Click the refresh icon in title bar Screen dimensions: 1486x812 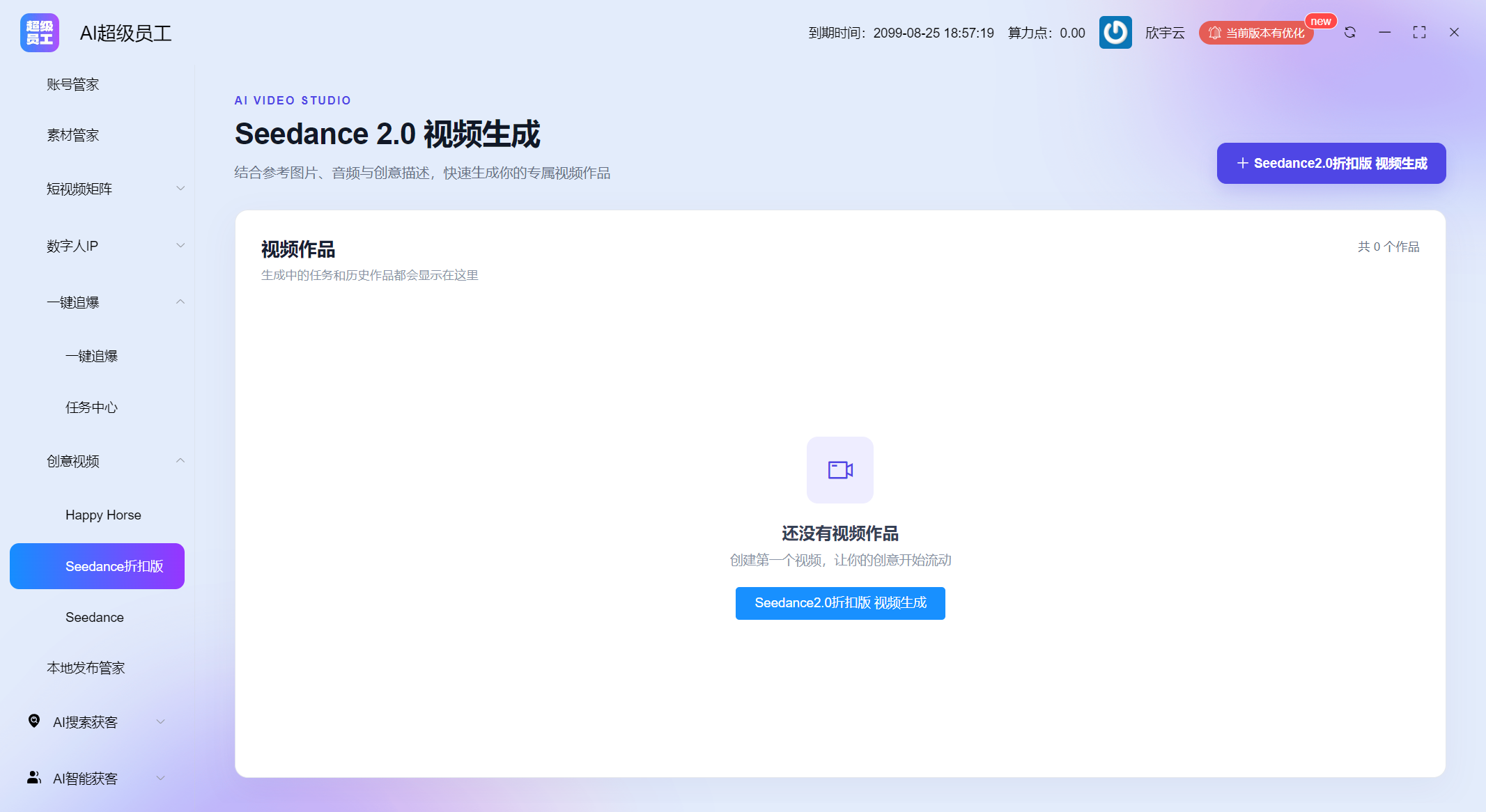(1350, 33)
